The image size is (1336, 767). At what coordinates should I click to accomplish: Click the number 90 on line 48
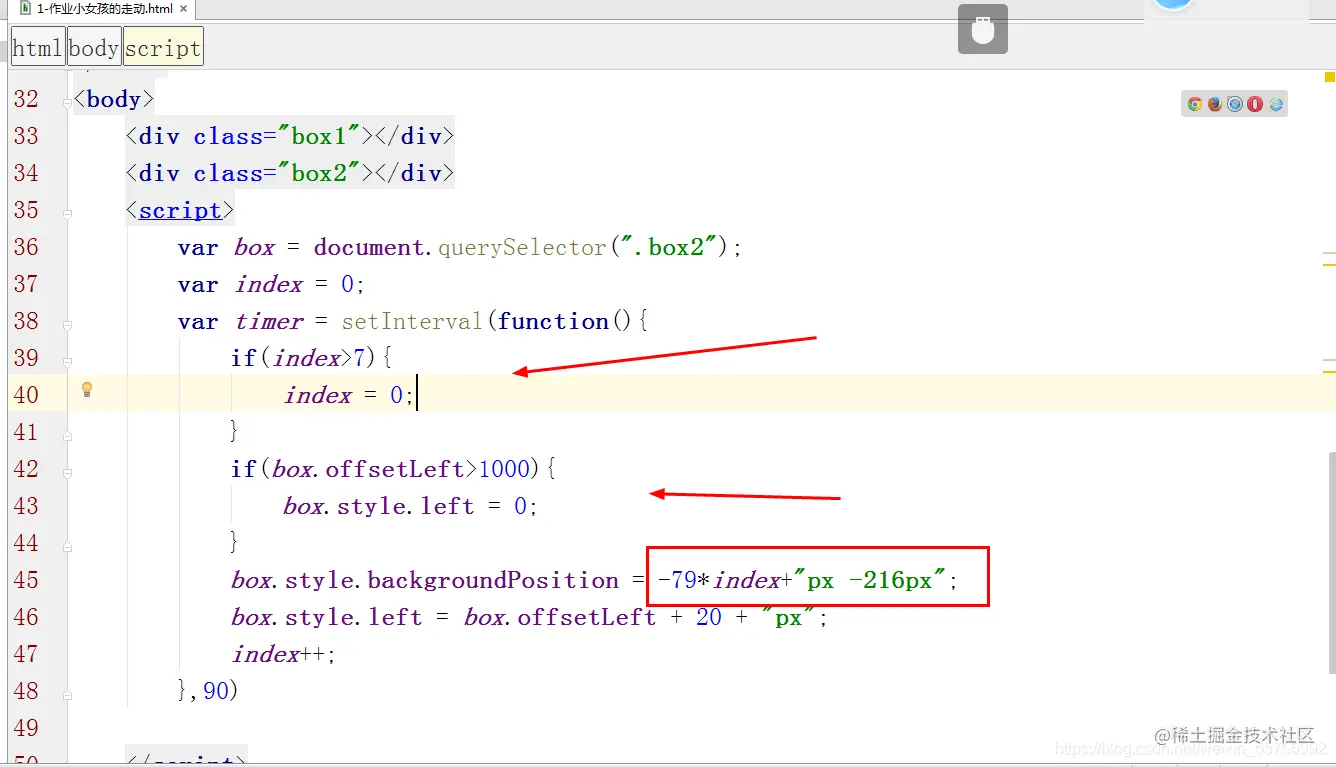[x=216, y=691]
